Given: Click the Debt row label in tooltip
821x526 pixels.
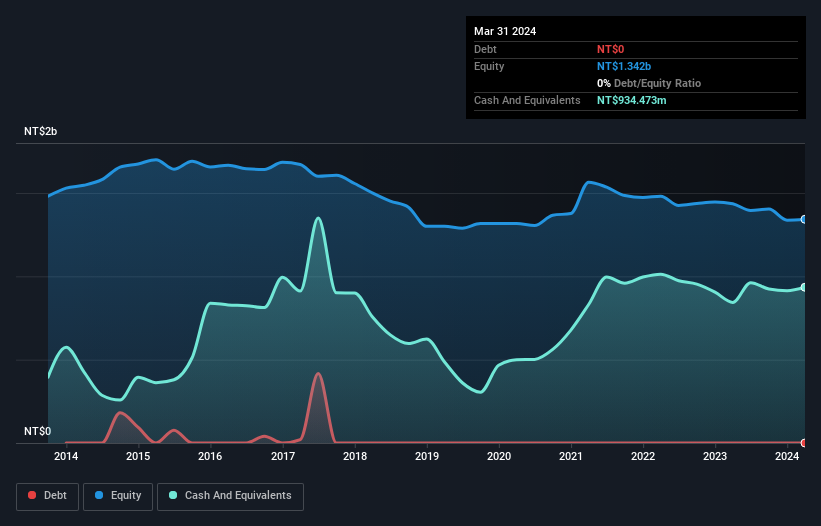Looking at the screenshot, I should [485, 49].
